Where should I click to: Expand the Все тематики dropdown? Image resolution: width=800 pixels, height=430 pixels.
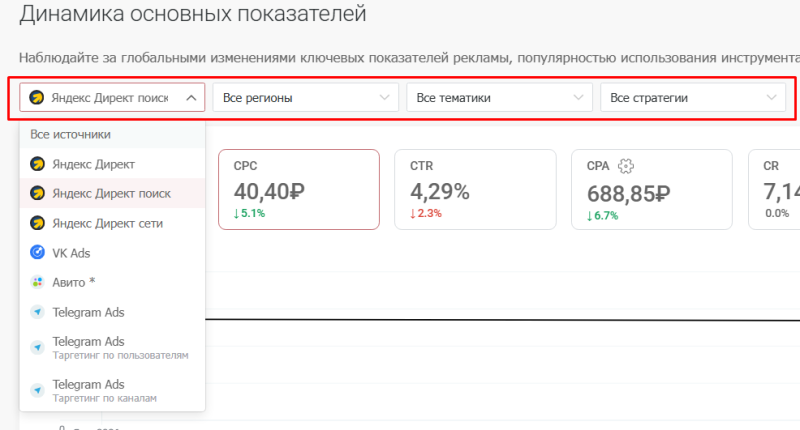tap(499, 97)
